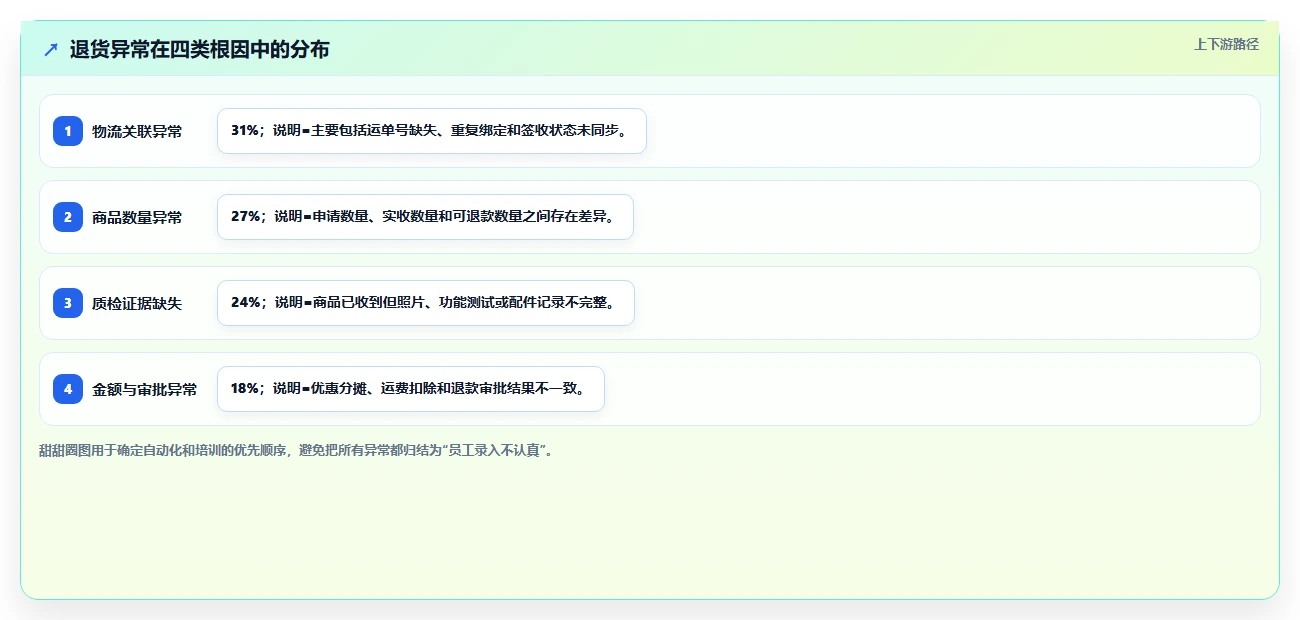Select number badge 2 for 商品数量异常
Viewport: 1300px width, 620px height.
(x=68, y=217)
